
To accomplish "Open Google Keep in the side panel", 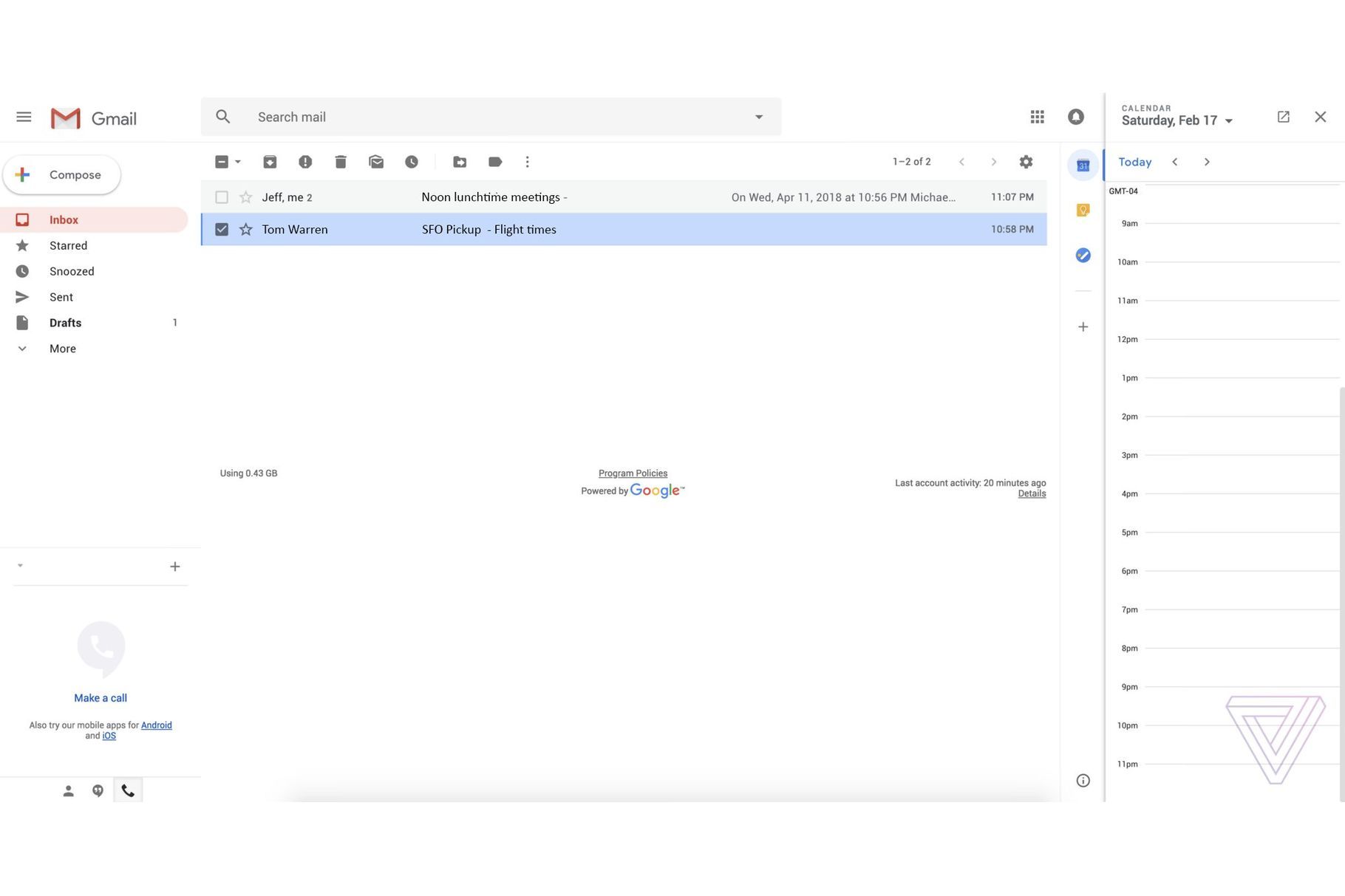I will 1083,211.
